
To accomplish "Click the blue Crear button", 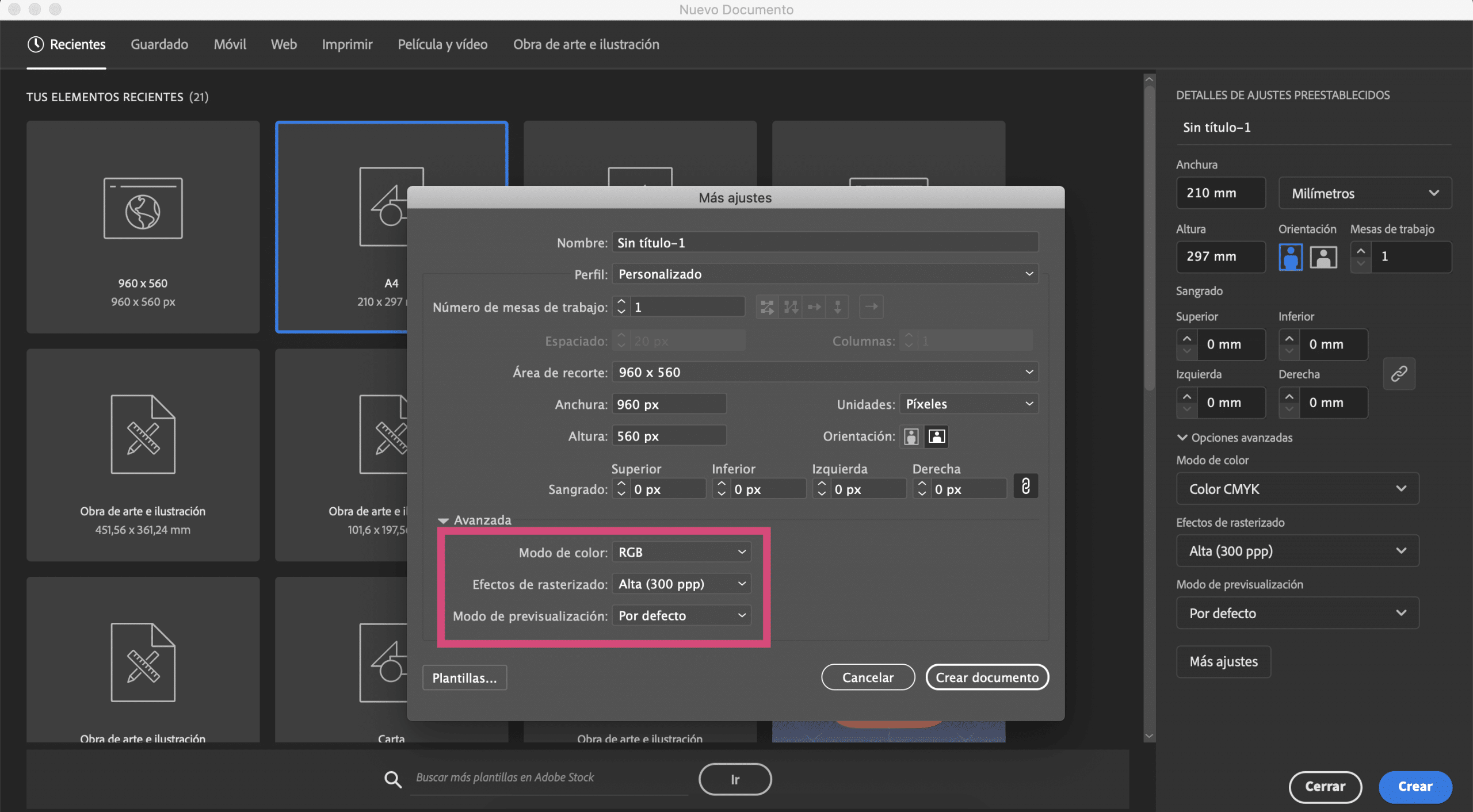I will [1415, 787].
